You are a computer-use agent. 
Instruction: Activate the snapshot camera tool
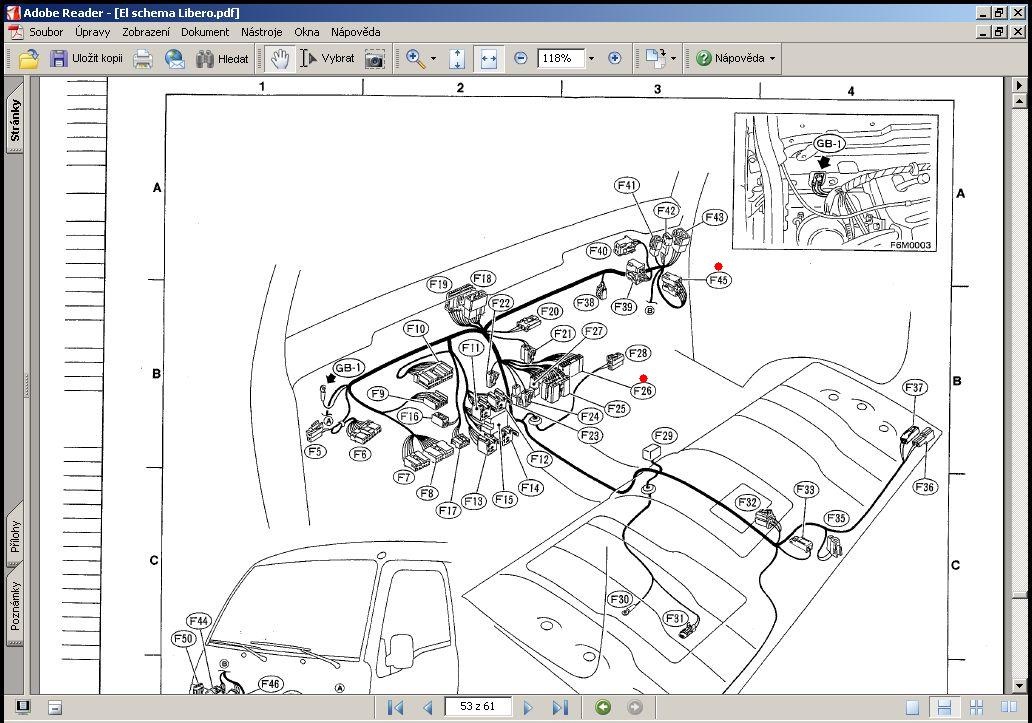tap(374, 59)
